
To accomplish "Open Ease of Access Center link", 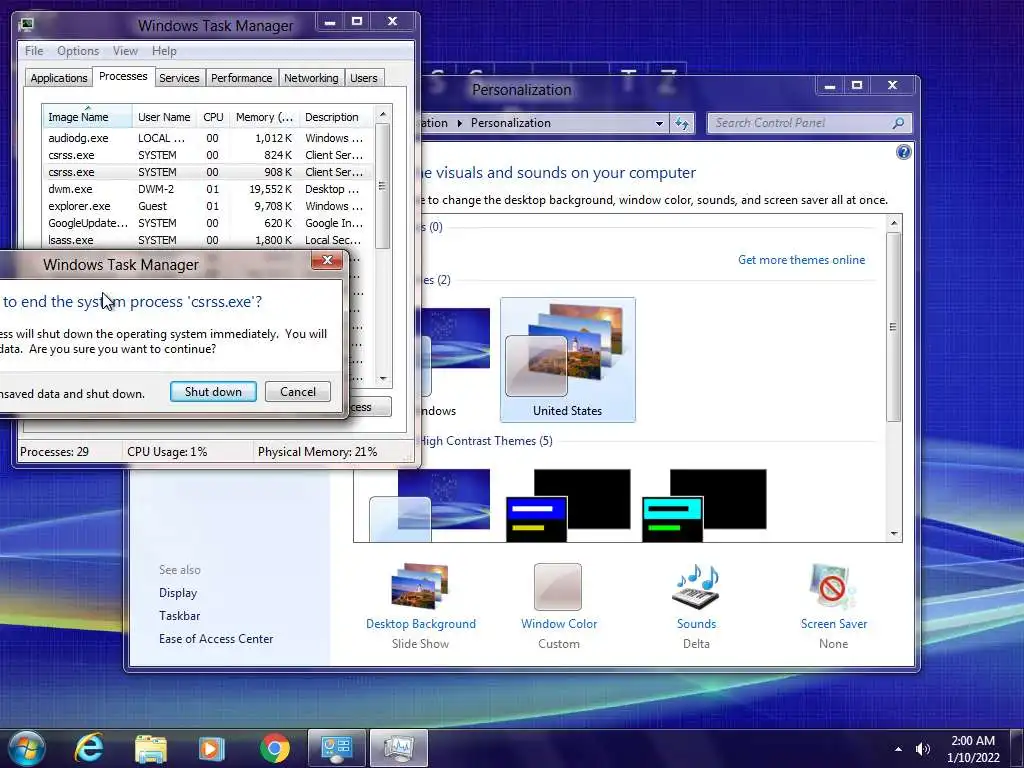I will (x=216, y=638).
